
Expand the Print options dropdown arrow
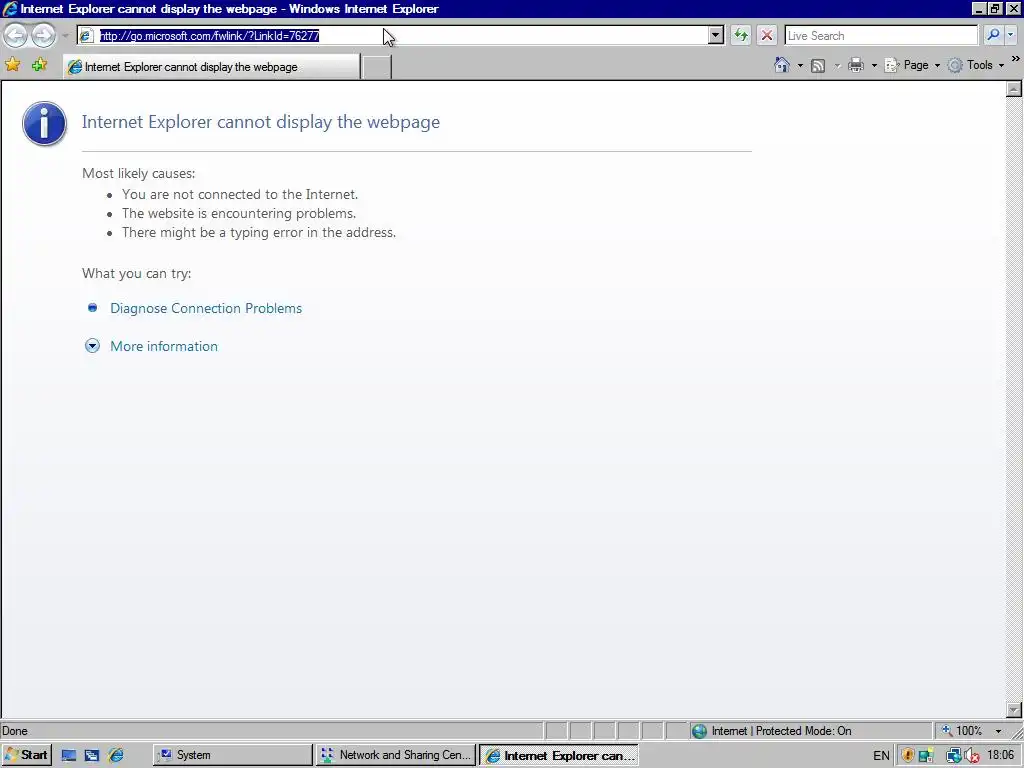874,65
